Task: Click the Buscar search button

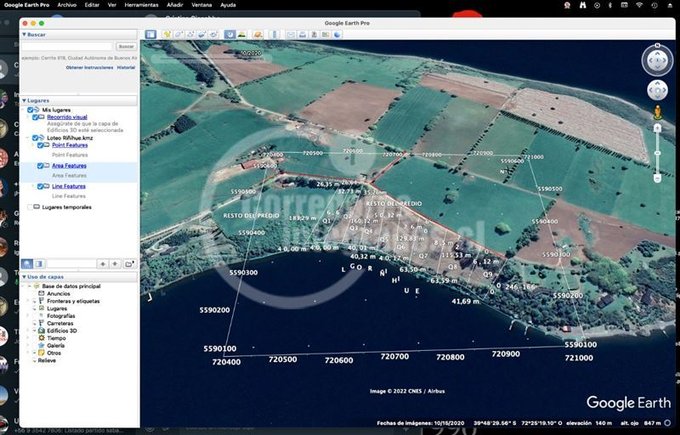Action: tap(126, 46)
